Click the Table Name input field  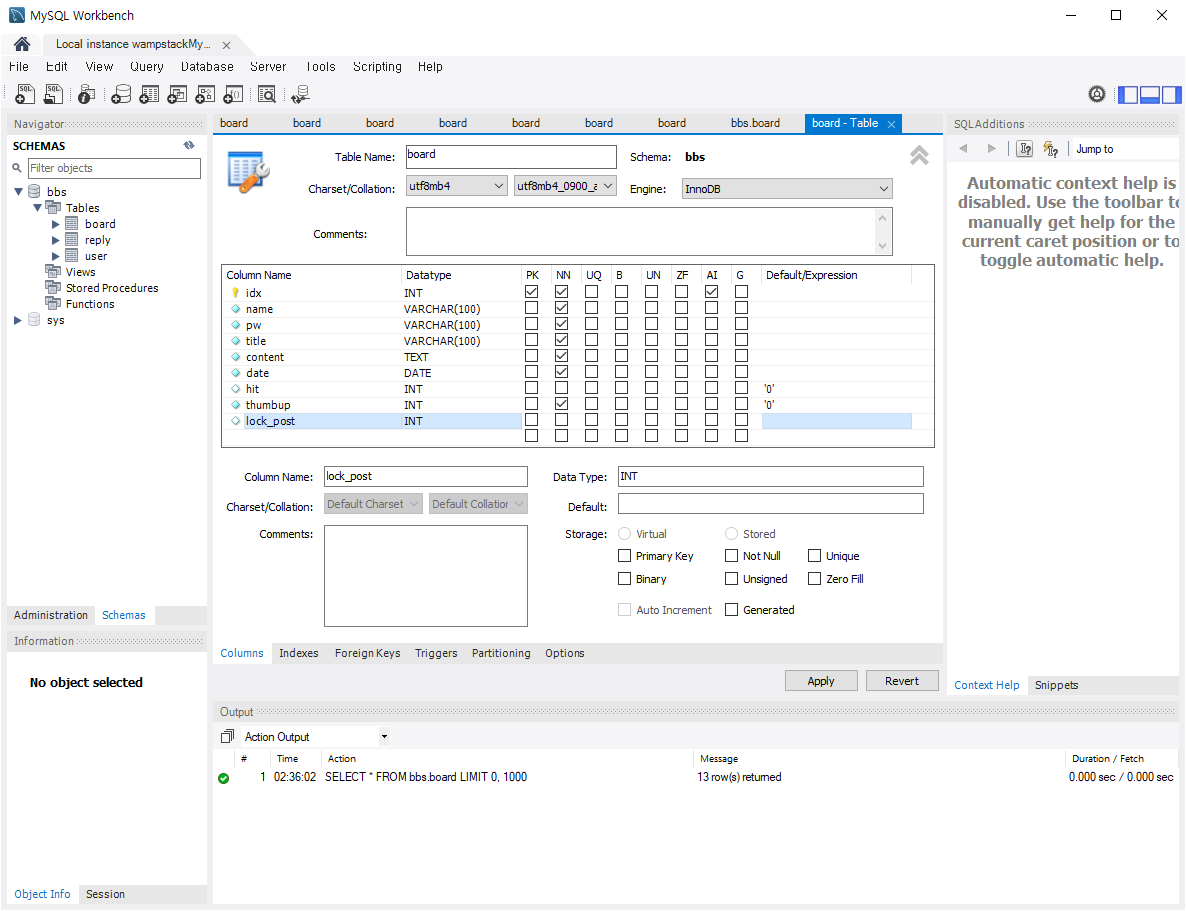(511, 157)
